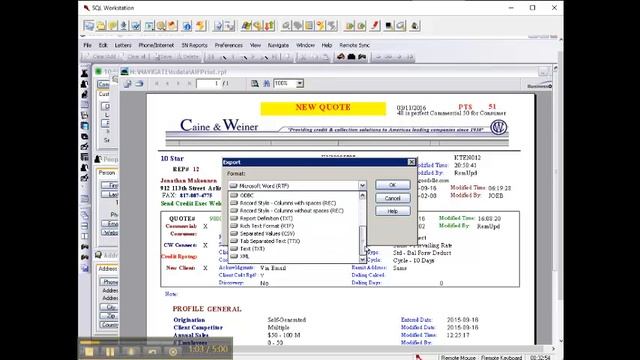Go to first page of report
640x360 pixels.
click(x=157, y=84)
